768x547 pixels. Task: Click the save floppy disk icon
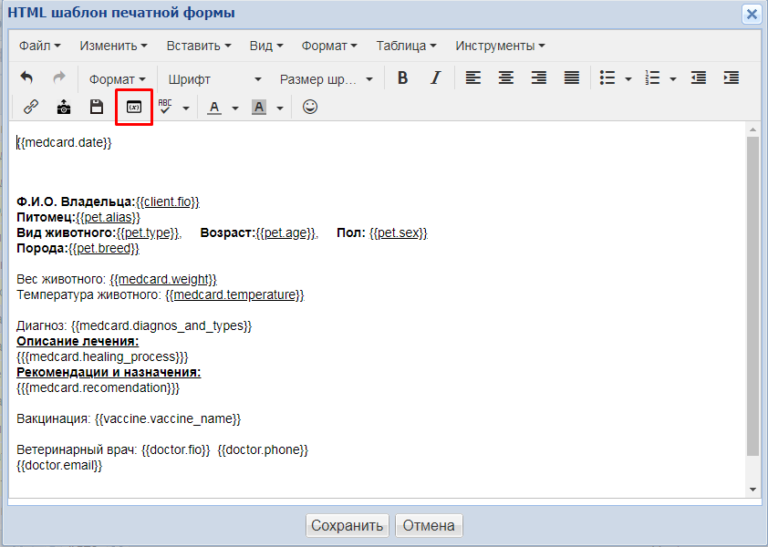(97, 107)
